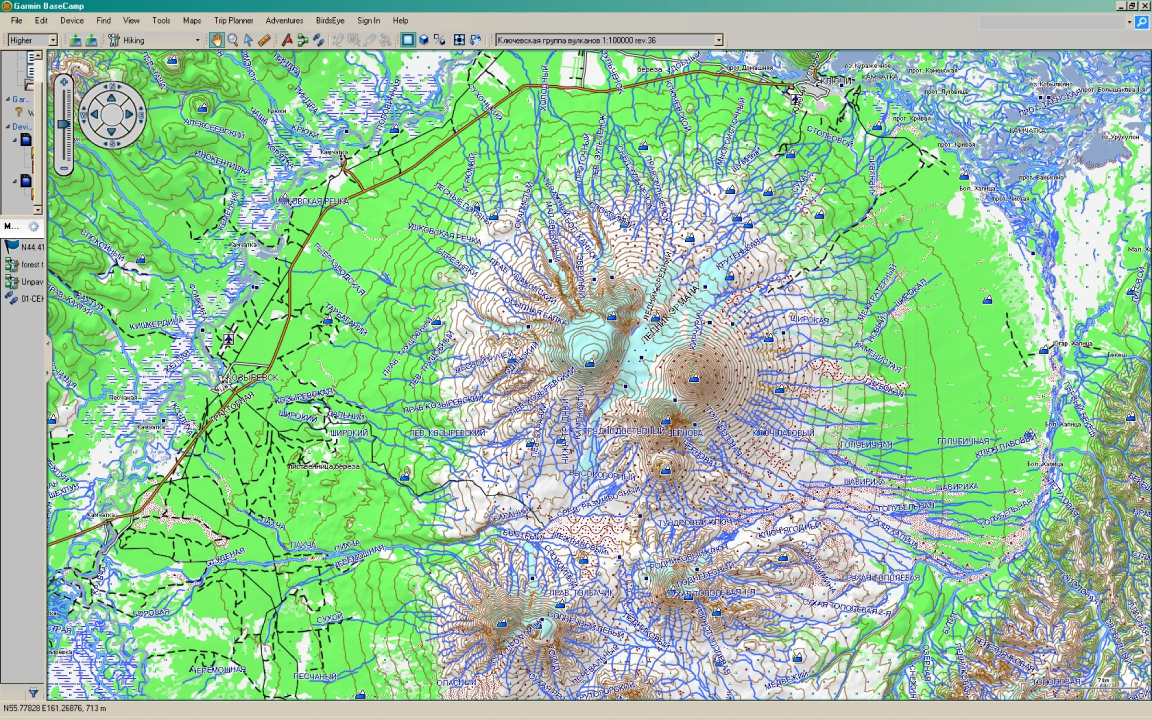Image resolution: width=1152 pixels, height=720 pixels.
Task: Click the blue search magnifier button
Action: coord(1141,22)
